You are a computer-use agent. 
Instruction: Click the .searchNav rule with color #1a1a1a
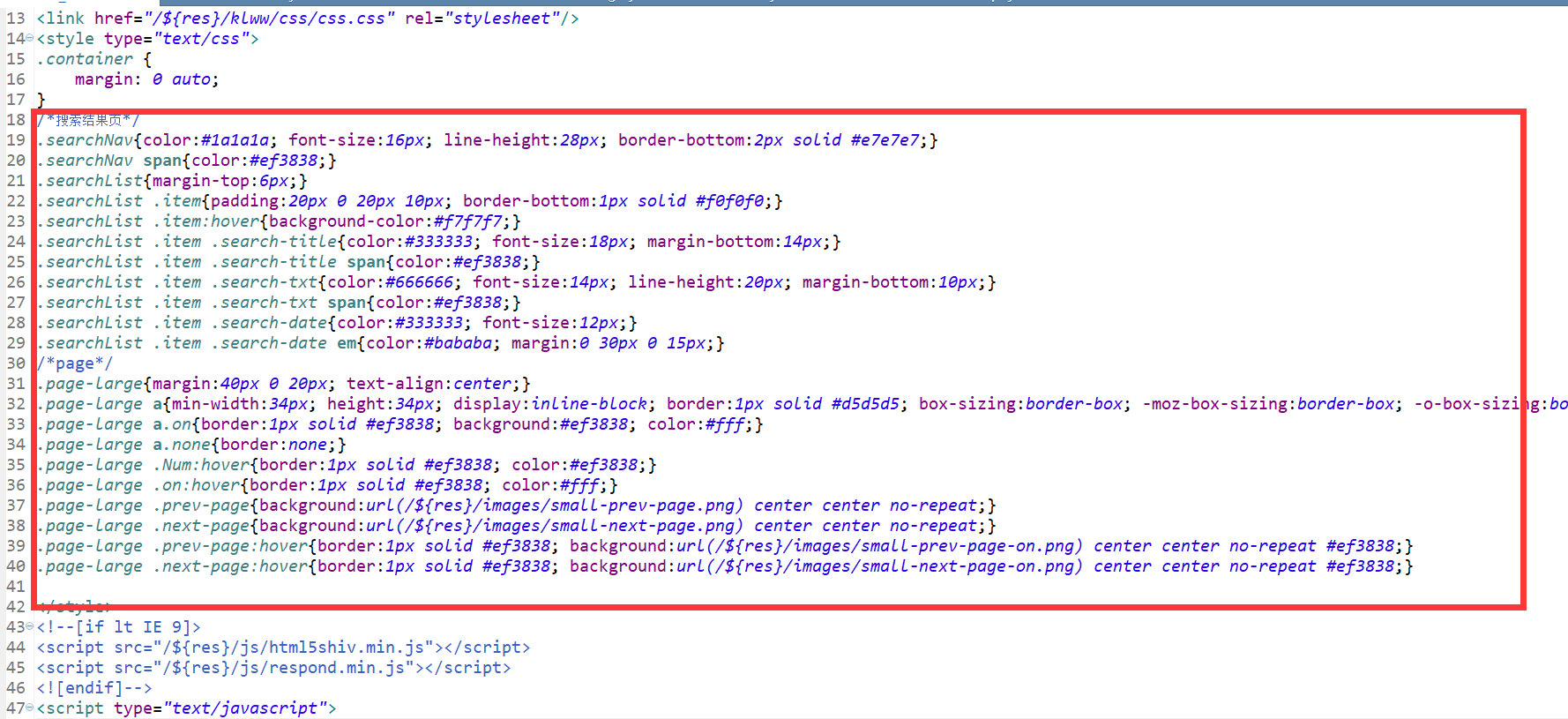point(488,140)
